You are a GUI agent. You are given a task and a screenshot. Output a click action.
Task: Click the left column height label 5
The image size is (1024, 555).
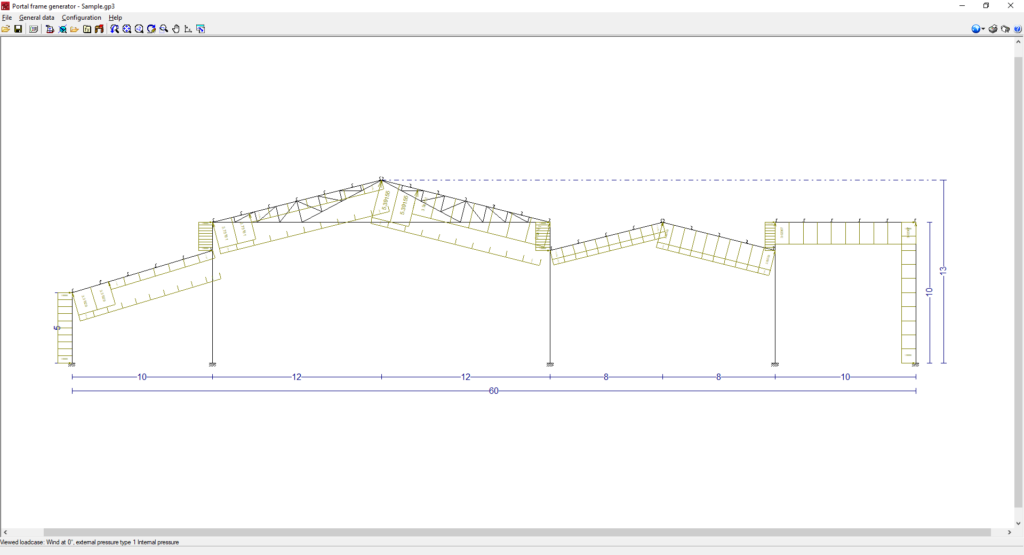[57, 328]
